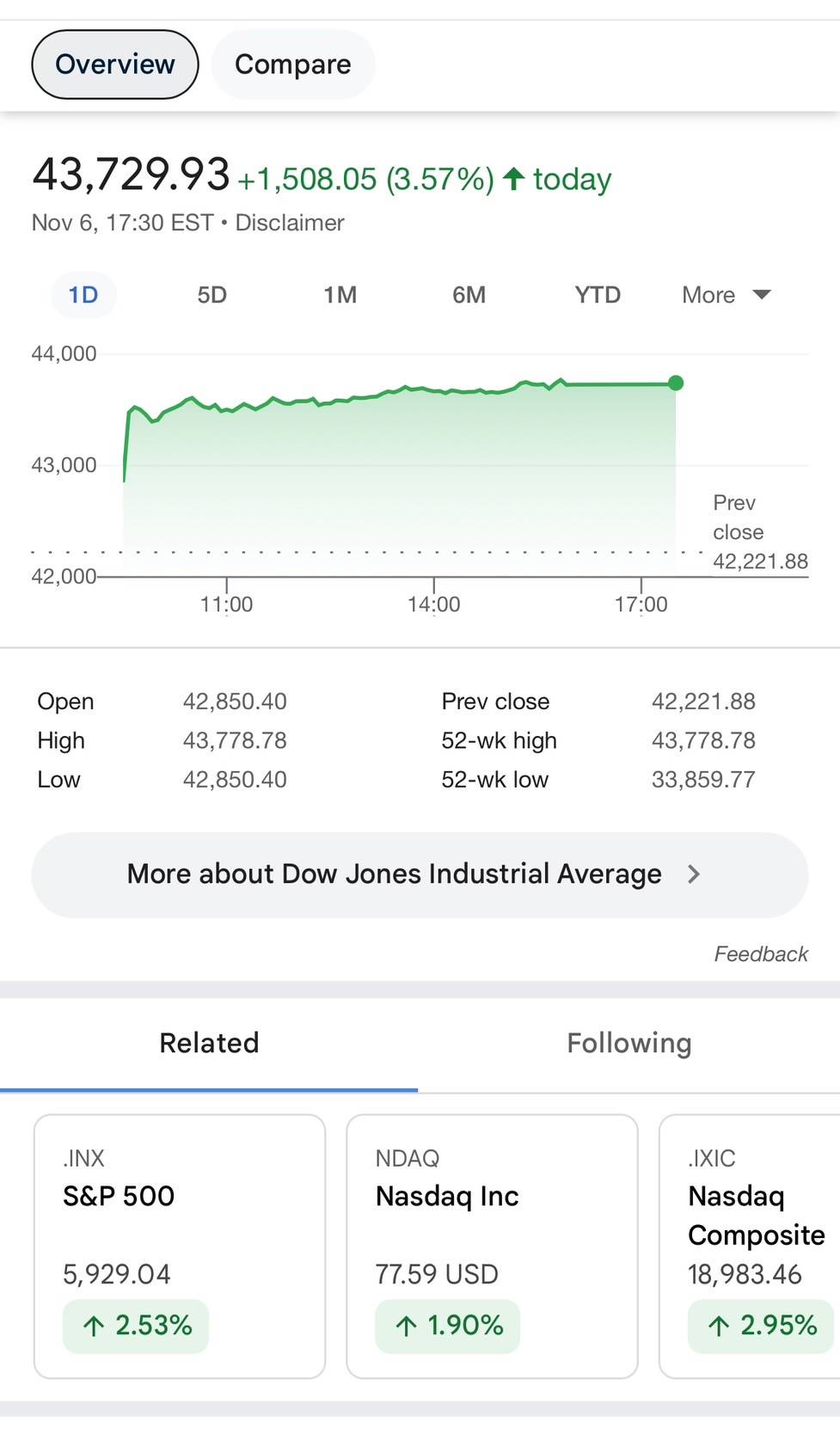Select the 5D time range
This screenshot has width=840, height=1440.
(x=212, y=295)
